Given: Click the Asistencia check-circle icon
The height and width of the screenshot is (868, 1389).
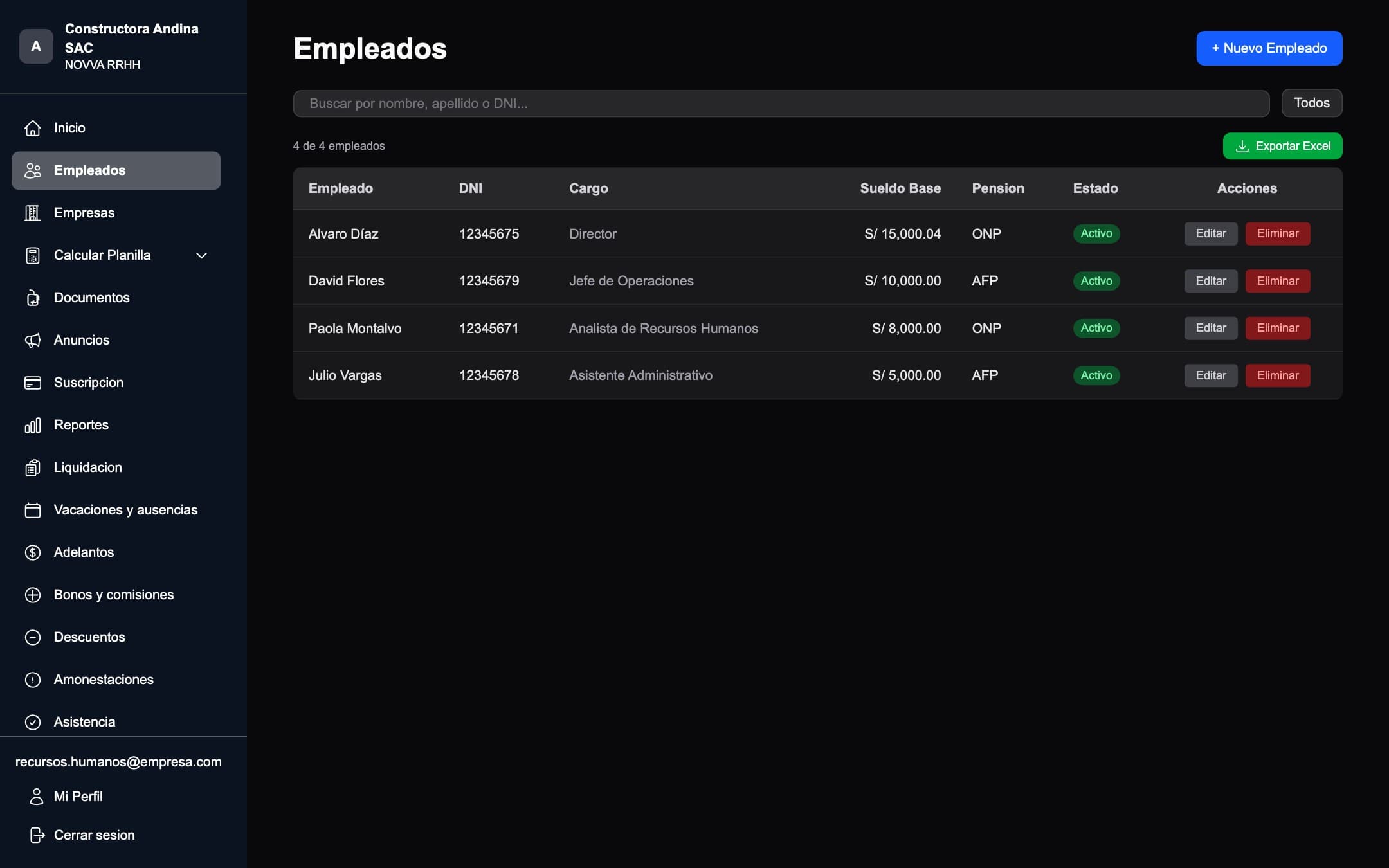Looking at the screenshot, I should (33, 722).
